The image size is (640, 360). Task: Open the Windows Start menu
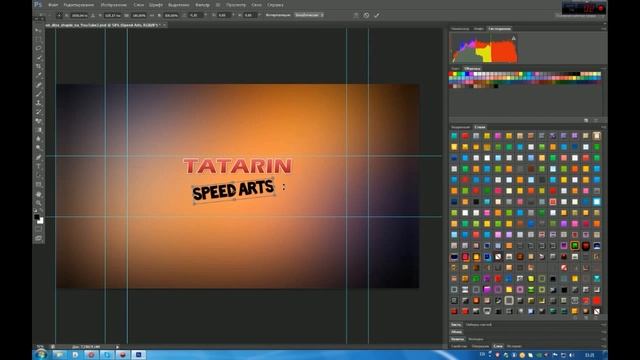(x=41, y=355)
